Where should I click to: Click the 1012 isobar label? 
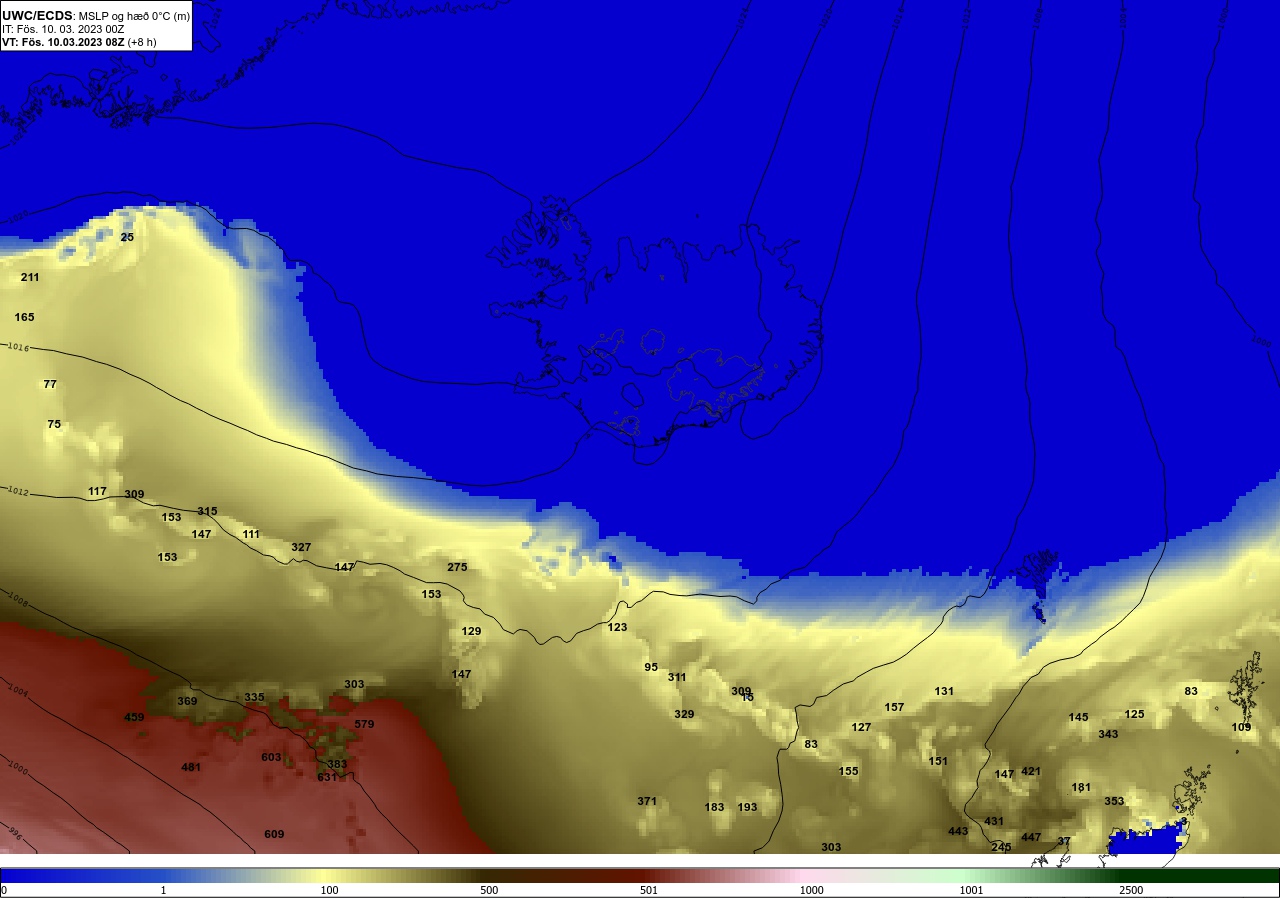tap(18, 491)
